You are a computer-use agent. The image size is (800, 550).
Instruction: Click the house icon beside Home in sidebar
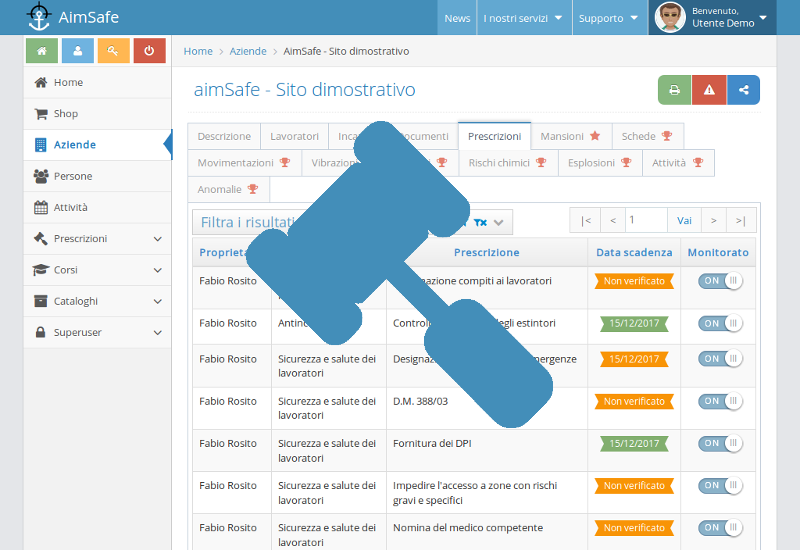click(x=41, y=82)
